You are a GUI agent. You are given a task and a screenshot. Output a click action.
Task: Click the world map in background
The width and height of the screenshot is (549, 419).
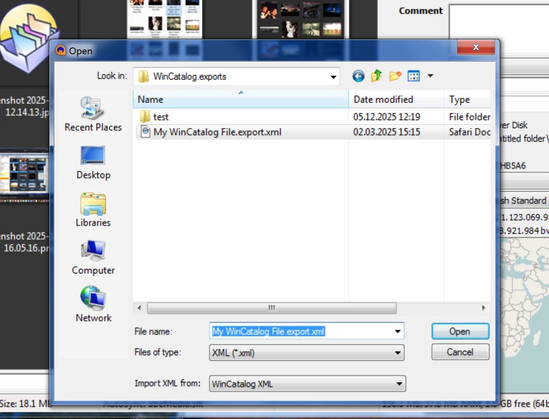[x=524, y=315]
